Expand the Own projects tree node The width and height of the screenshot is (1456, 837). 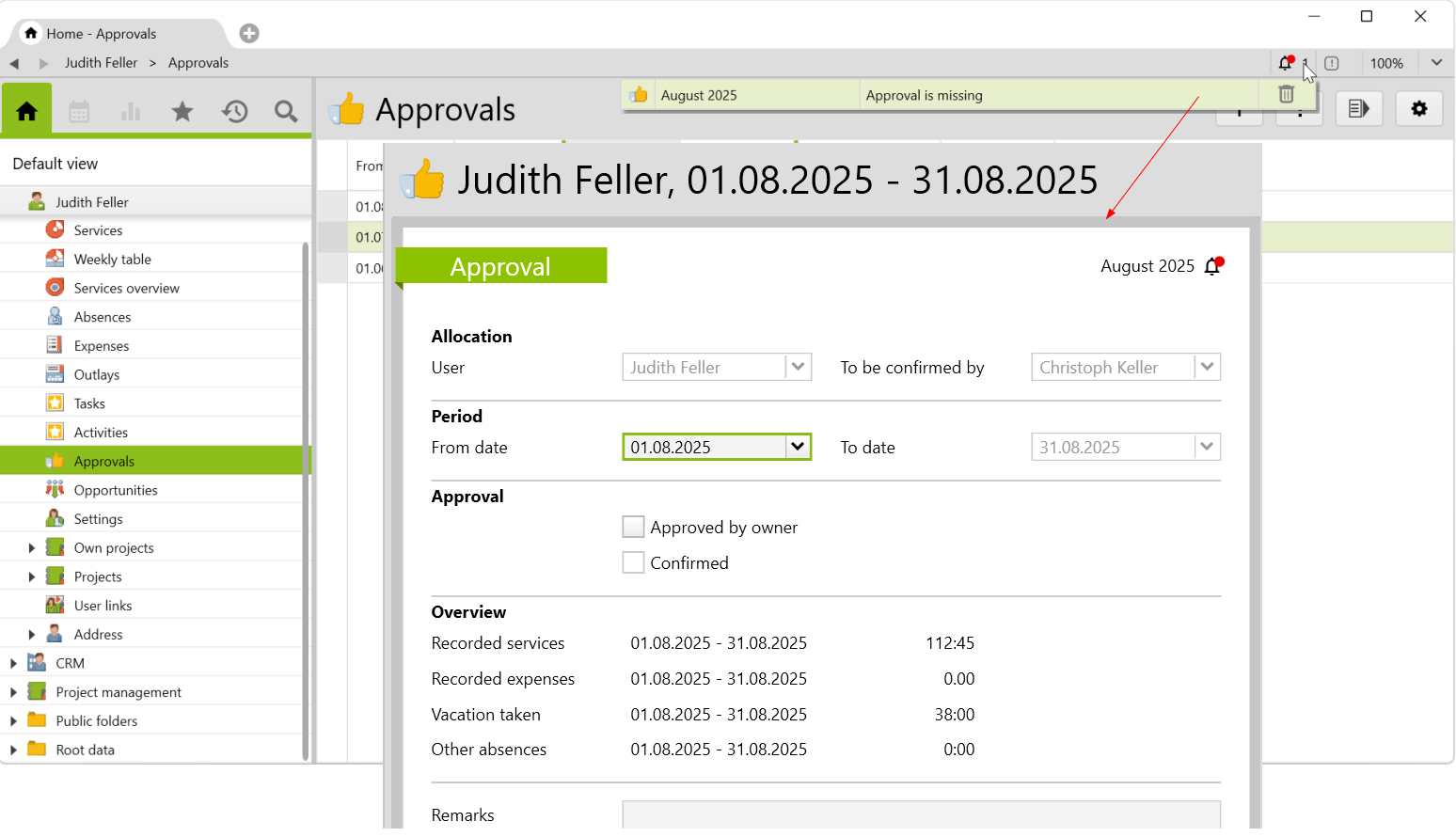[32, 548]
